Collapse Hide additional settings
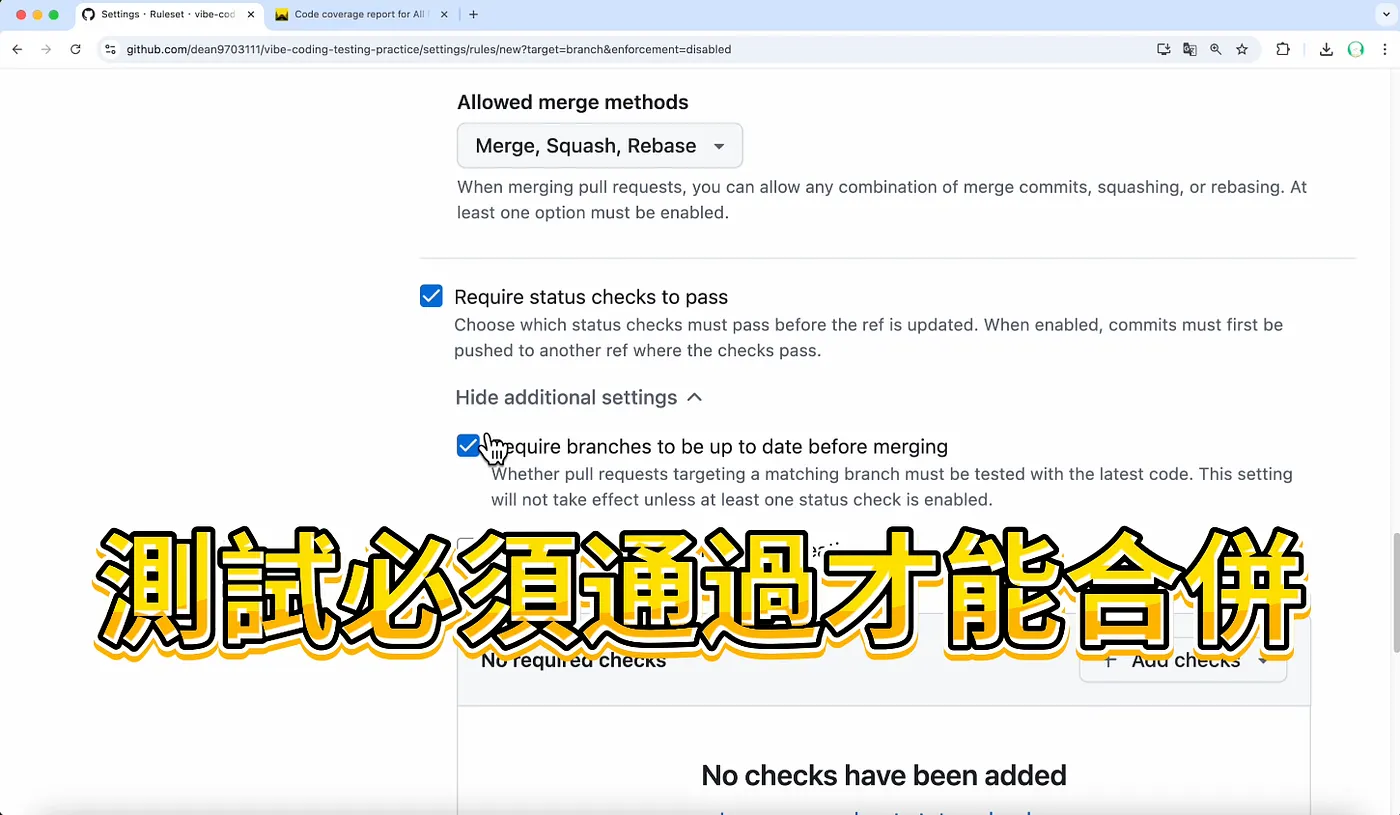 click(579, 397)
